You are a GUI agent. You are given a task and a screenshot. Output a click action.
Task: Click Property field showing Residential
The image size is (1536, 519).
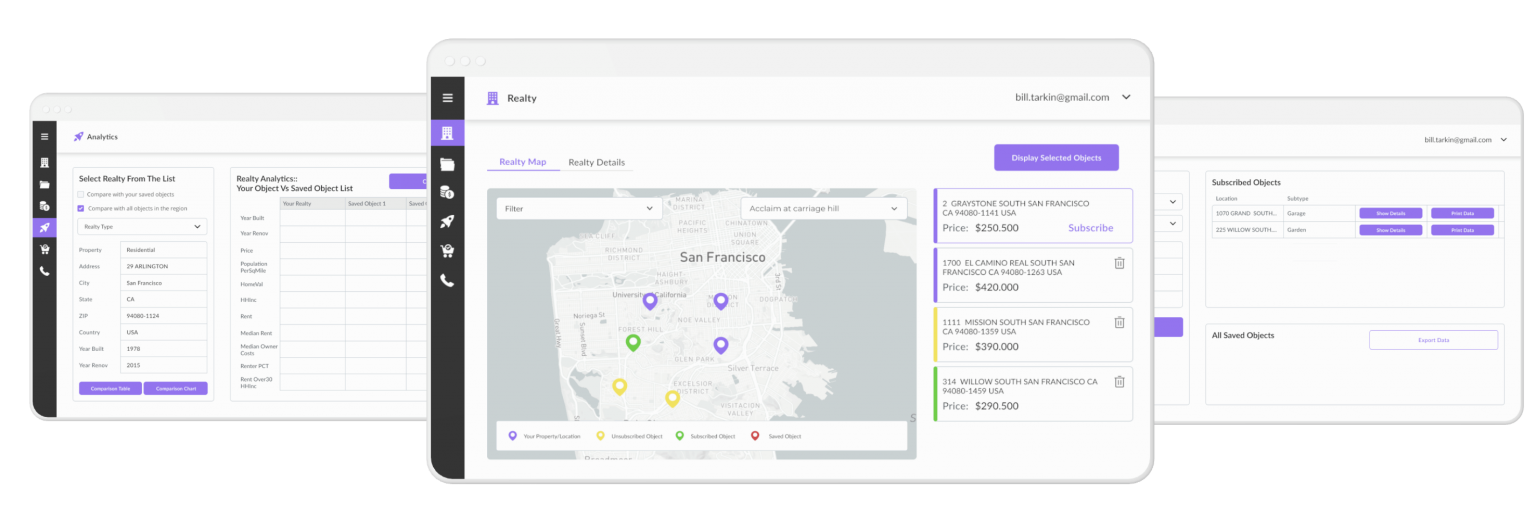coord(163,250)
